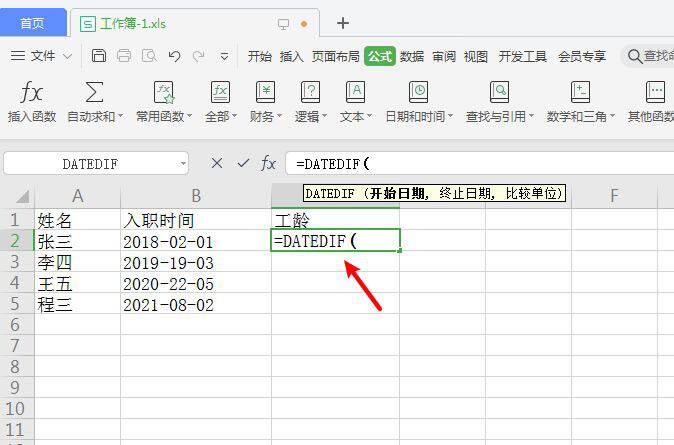Select row 6 header
The image size is (674, 445).
tap(16, 325)
